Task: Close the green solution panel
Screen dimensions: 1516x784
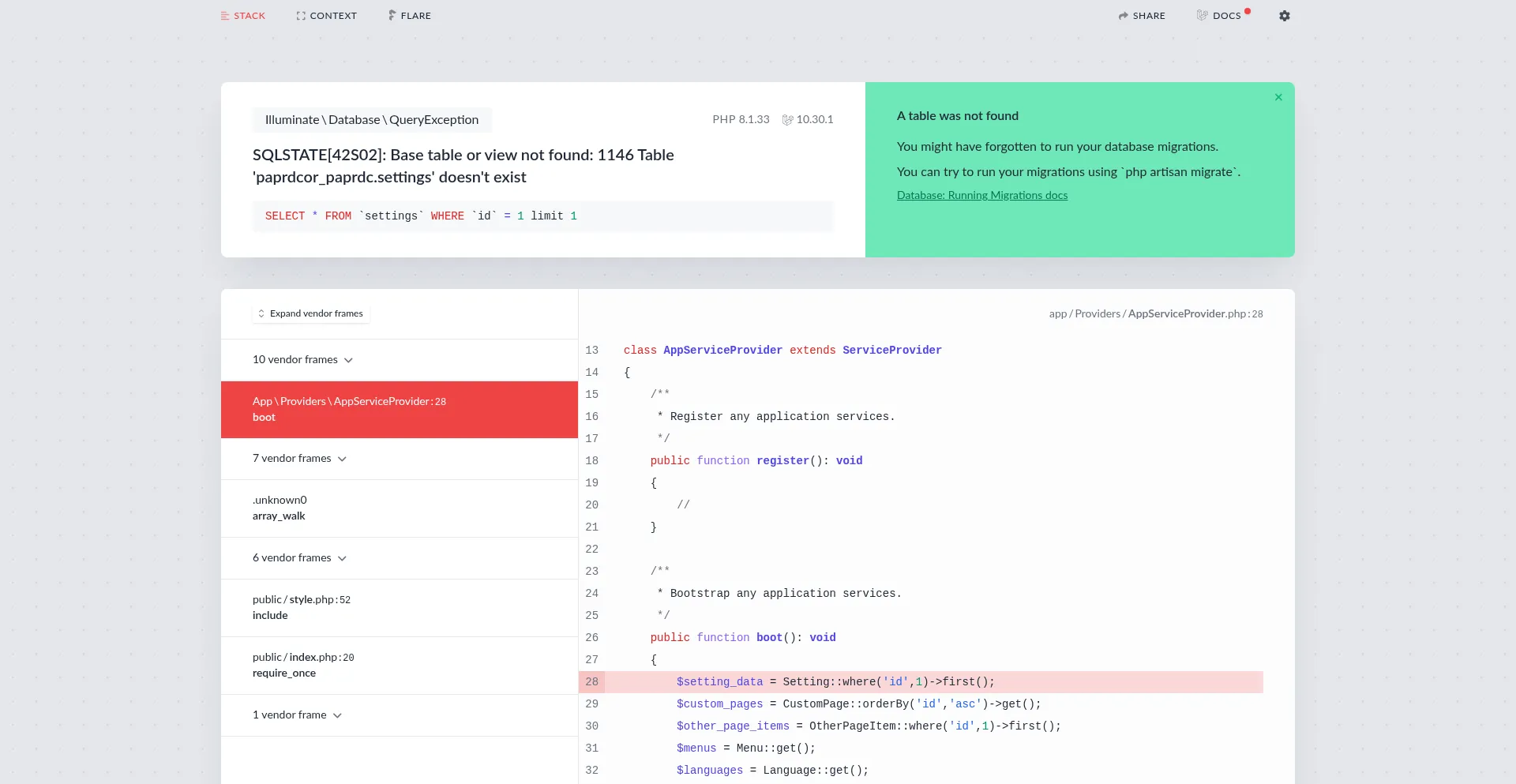Action: click(x=1278, y=97)
